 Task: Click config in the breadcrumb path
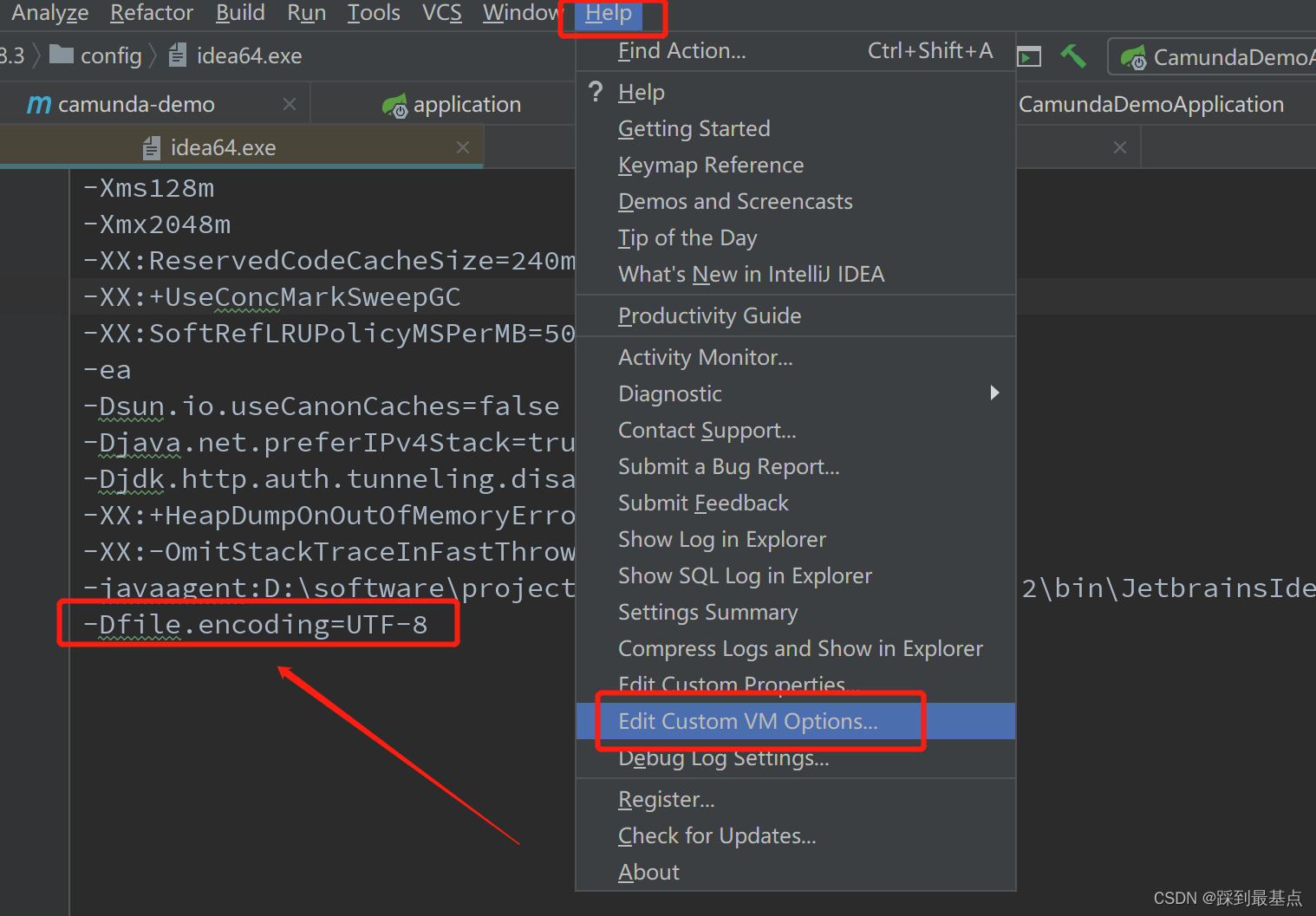(111, 55)
